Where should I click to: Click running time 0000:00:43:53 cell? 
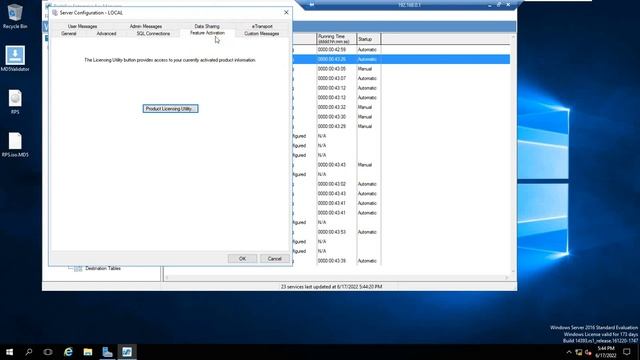pyautogui.click(x=331, y=232)
